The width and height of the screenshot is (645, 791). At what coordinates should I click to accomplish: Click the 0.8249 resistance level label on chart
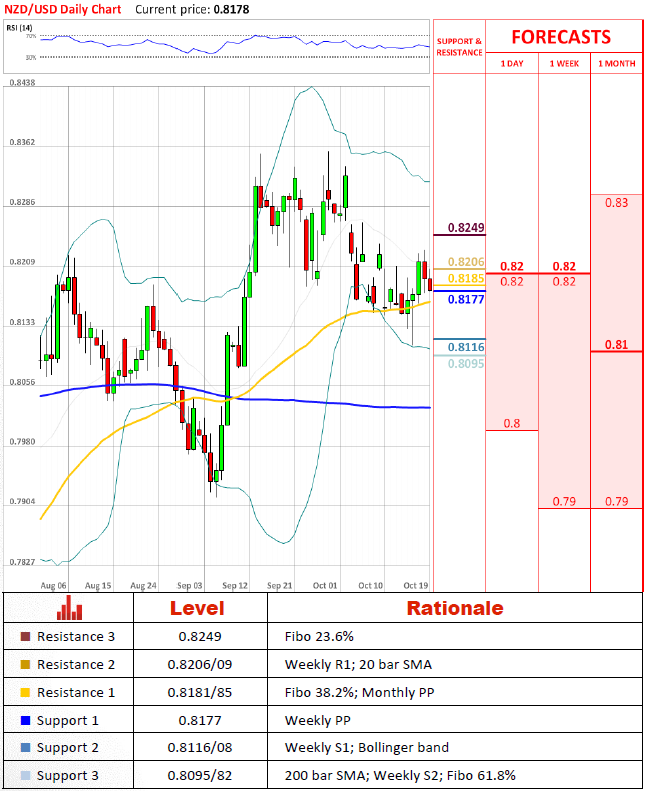click(x=466, y=228)
